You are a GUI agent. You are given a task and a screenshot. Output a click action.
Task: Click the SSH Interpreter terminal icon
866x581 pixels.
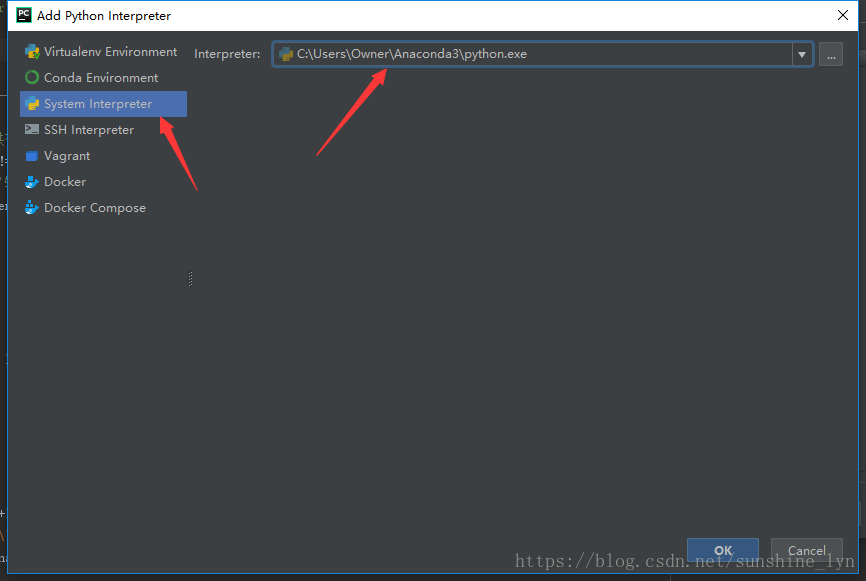tap(32, 129)
